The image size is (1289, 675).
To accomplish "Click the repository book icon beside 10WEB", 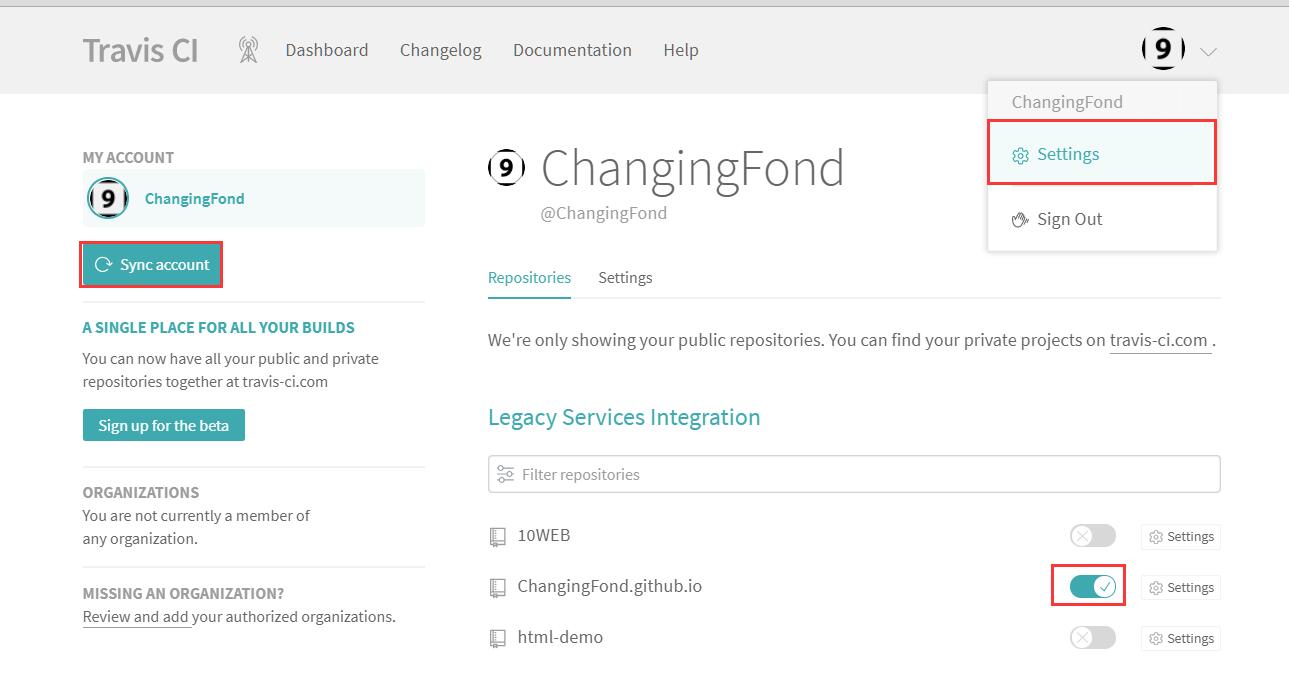I will [498, 537].
